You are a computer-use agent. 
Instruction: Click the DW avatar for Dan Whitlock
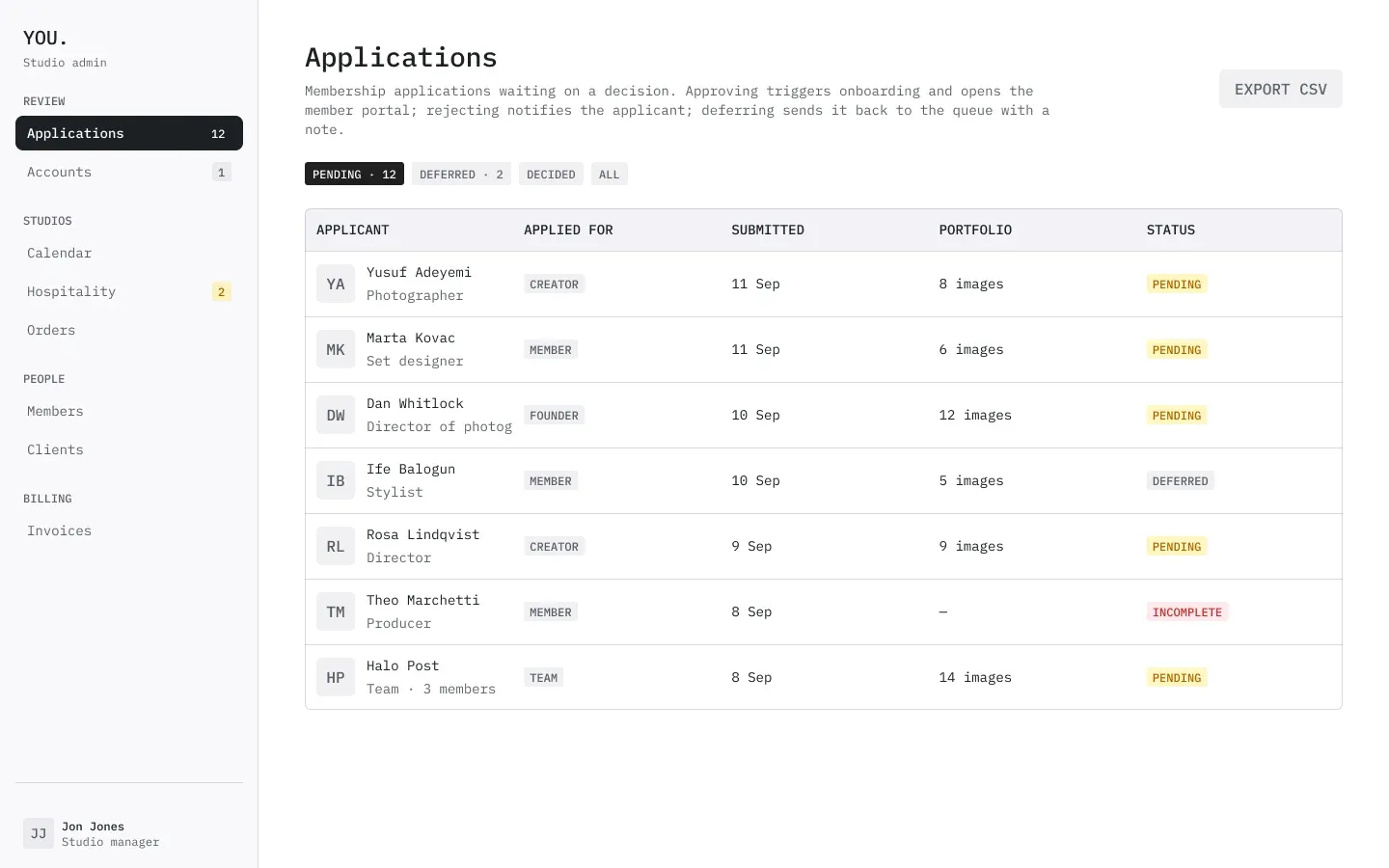pyautogui.click(x=336, y=416)
